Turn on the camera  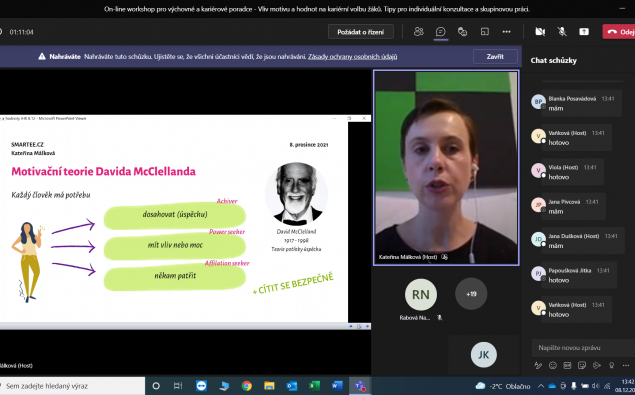click(x=540, y=32)
